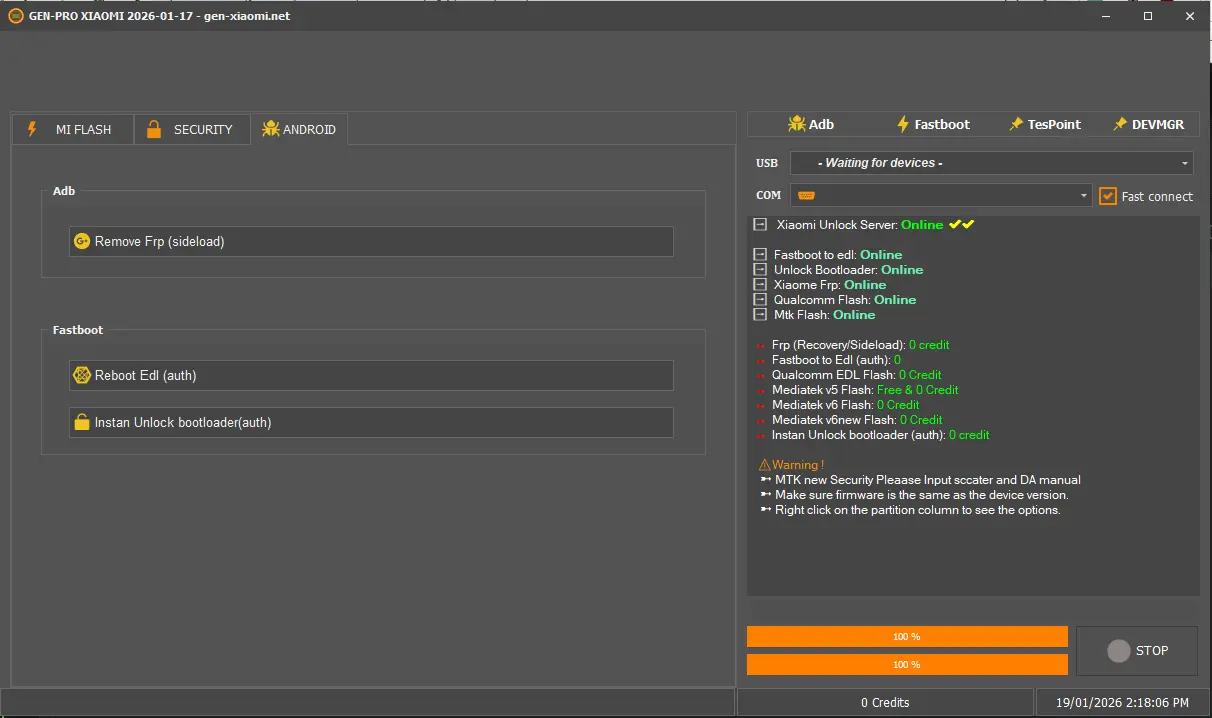Open the DEVMGR pin toolbar button
The width and height of the screenshot is (1212, 718).
coord(1148,124)
